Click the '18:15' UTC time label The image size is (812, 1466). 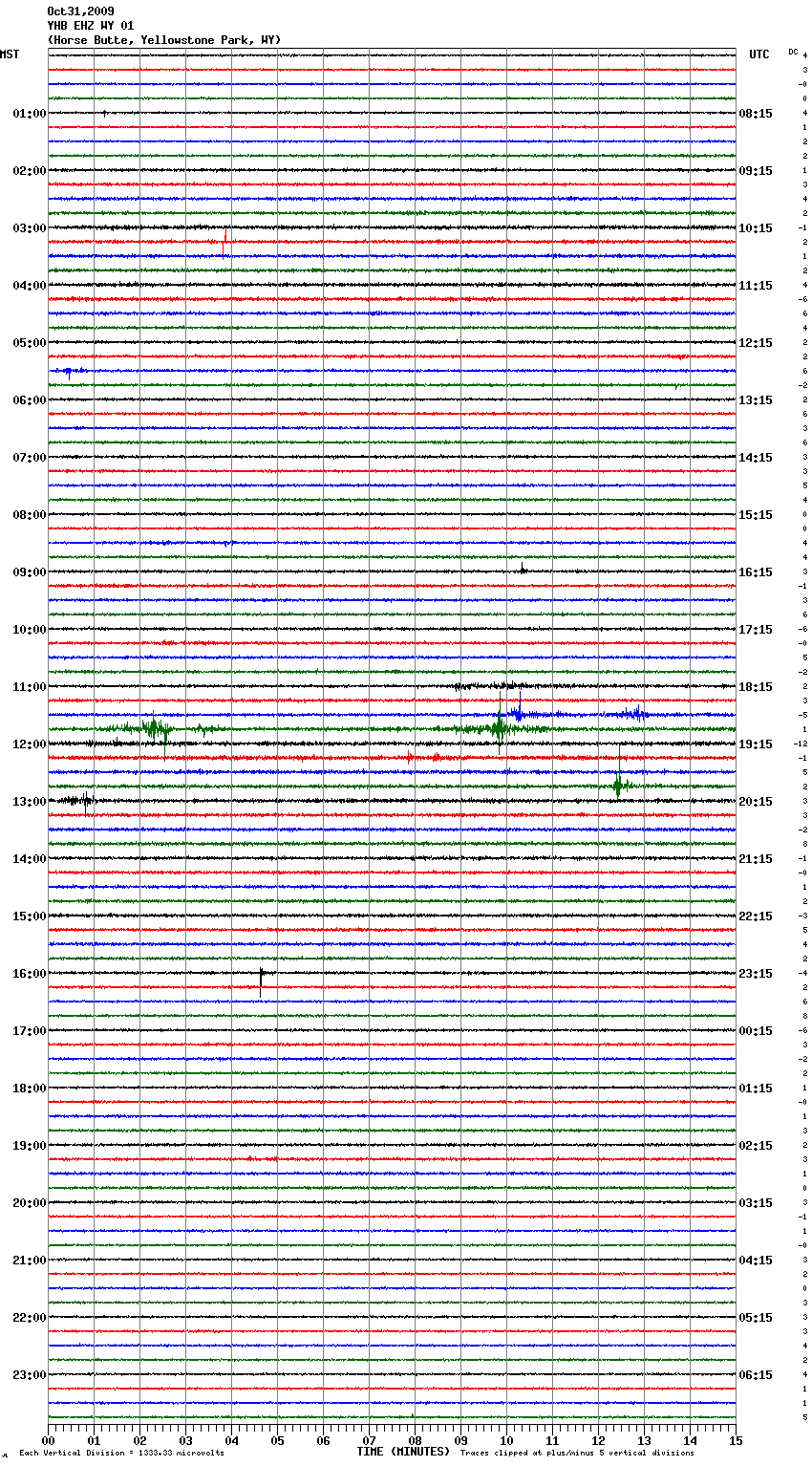pos(756,687)
